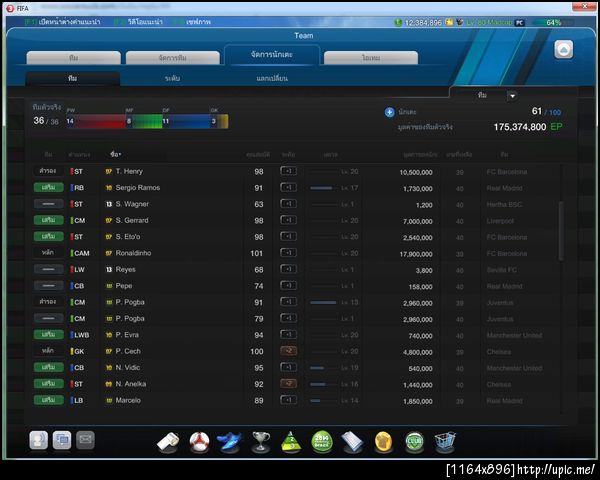The width and height of the screenshot is (600, 480).
Task: Click the +1 grade badge for T. Henry
Action: coord(289,171)
